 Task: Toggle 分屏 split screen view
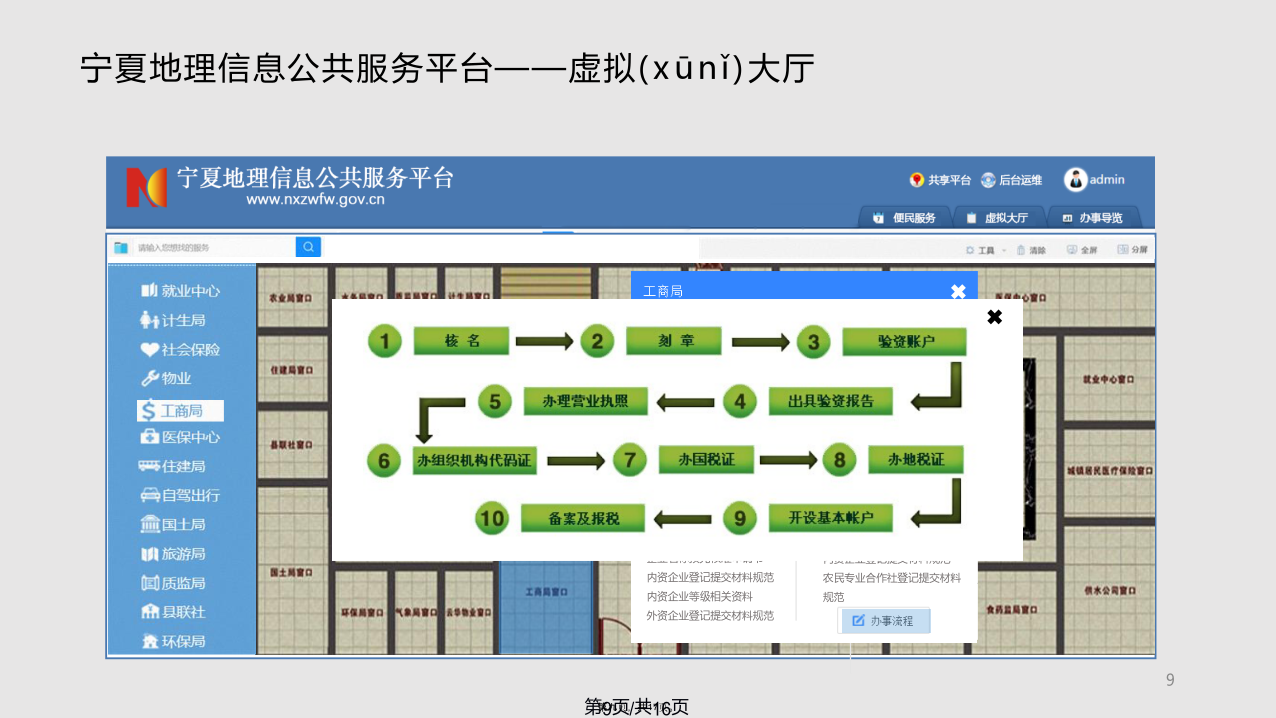[x=1133, y=250]
